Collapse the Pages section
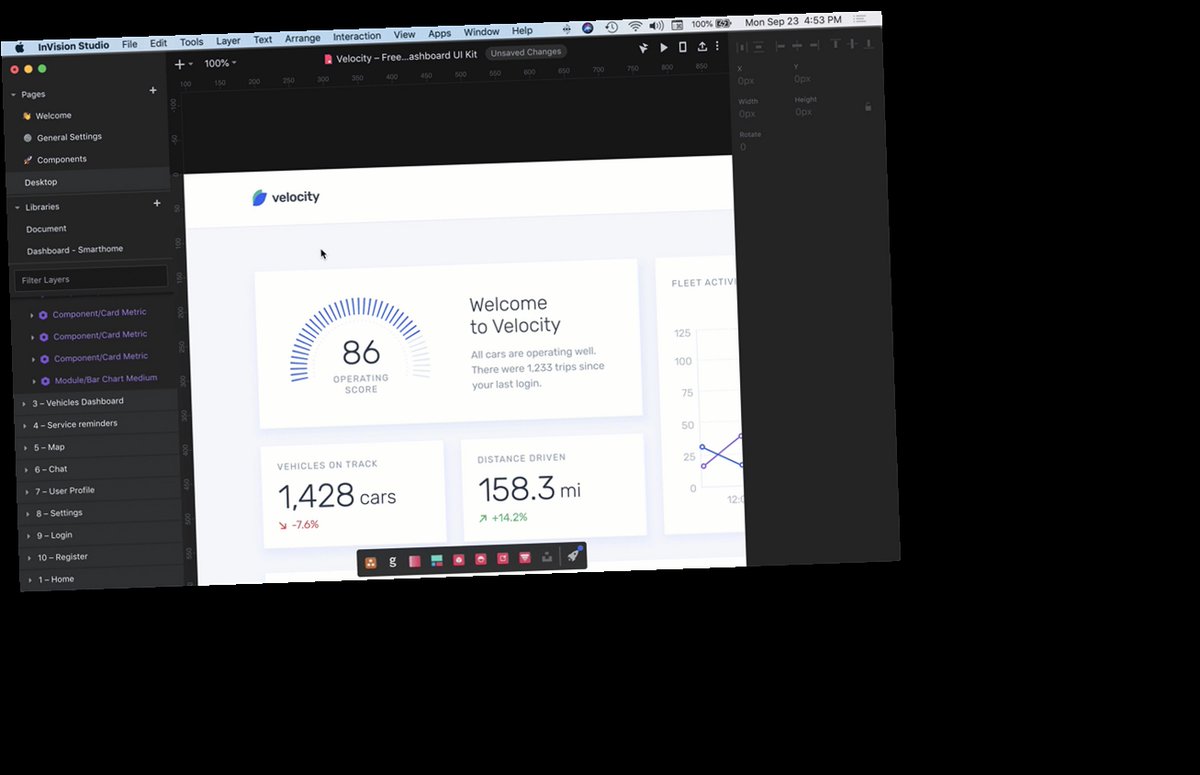The image size is (1200, 775). 13,95
